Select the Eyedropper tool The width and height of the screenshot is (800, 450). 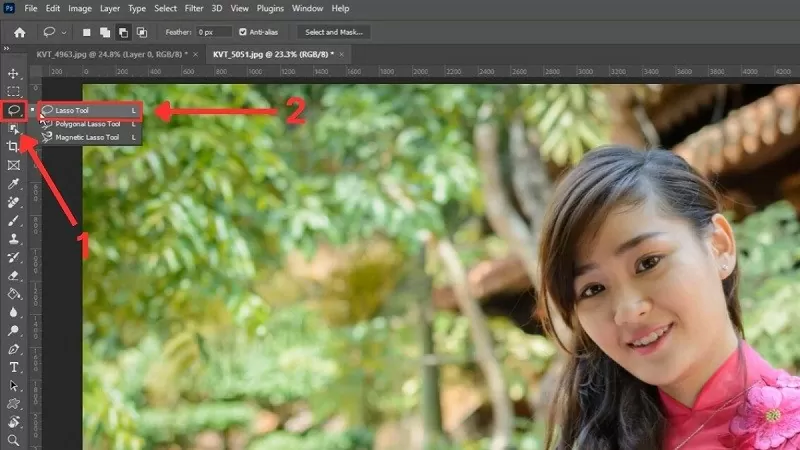(x=14, y=184)
